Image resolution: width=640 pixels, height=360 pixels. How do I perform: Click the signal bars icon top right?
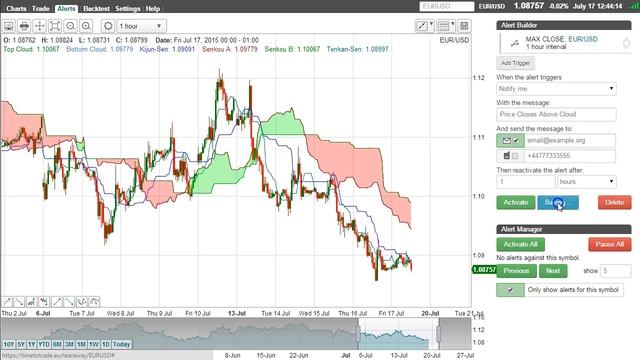coord(634,6)
